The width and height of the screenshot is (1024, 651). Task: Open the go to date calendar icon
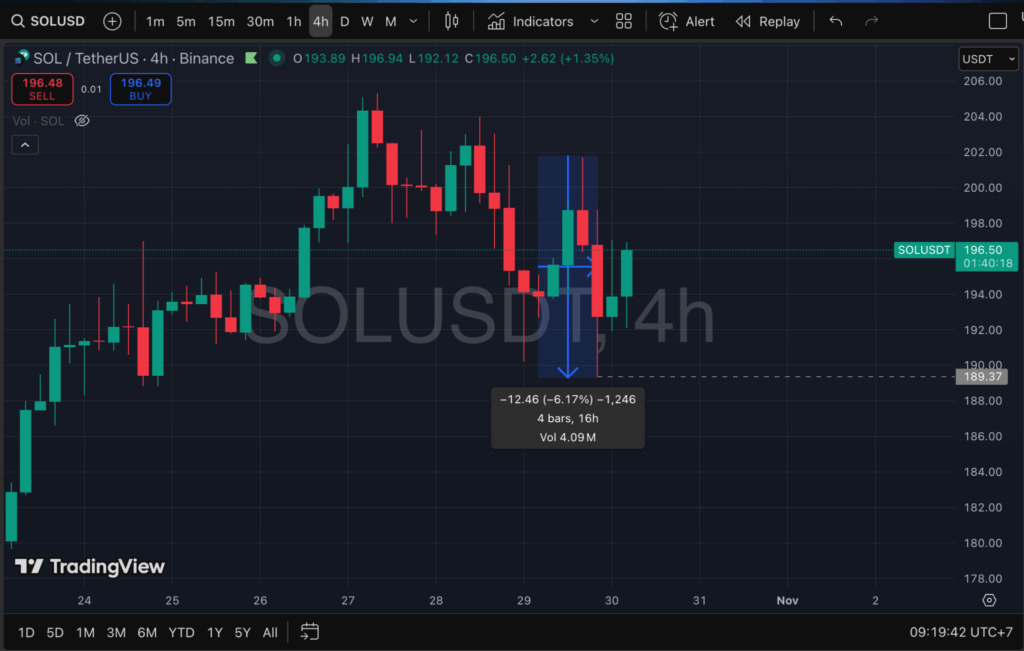click(310, 632)
